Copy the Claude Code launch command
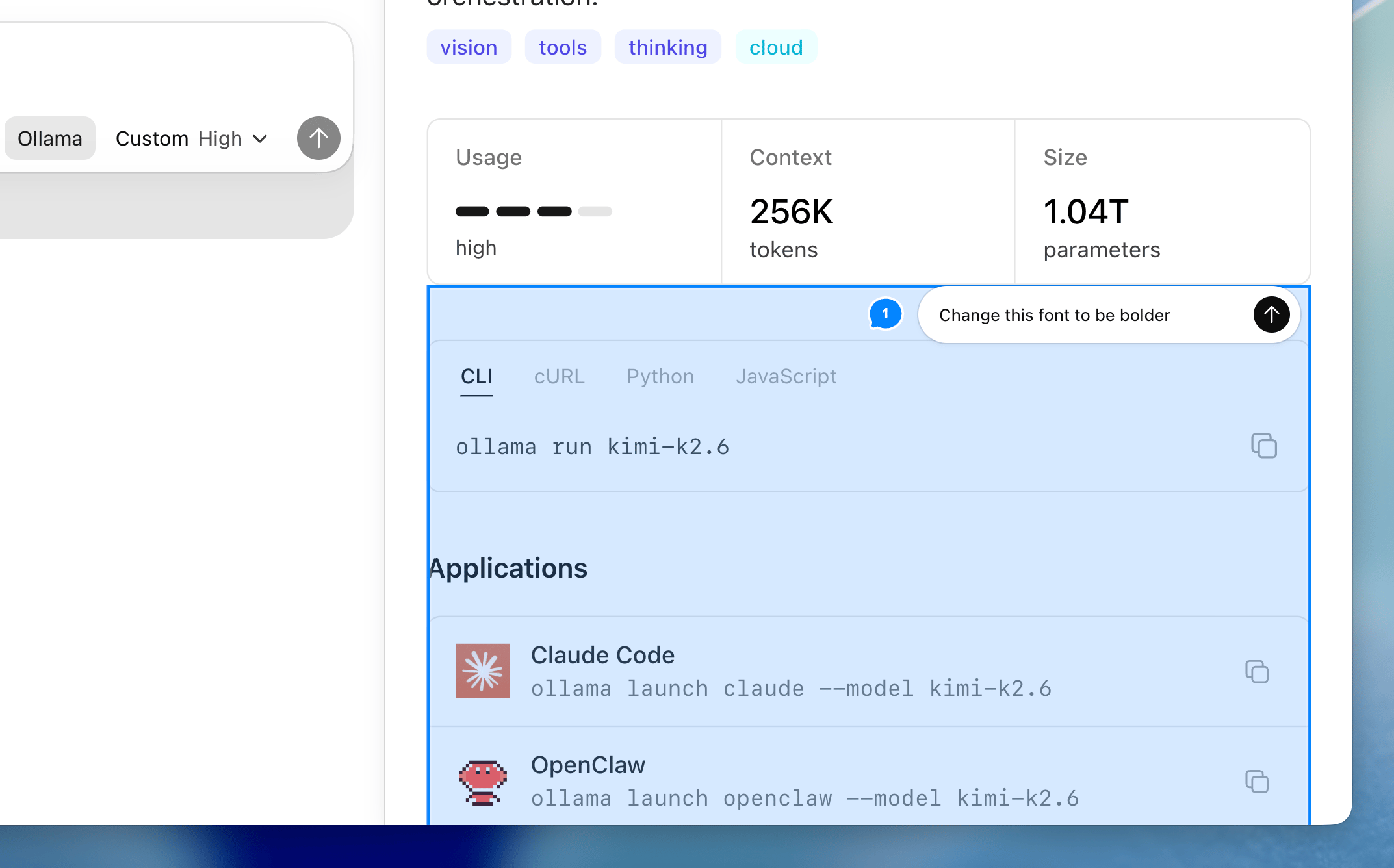This screenshot has height=868, width=1394. click(x=1257, y=672)
